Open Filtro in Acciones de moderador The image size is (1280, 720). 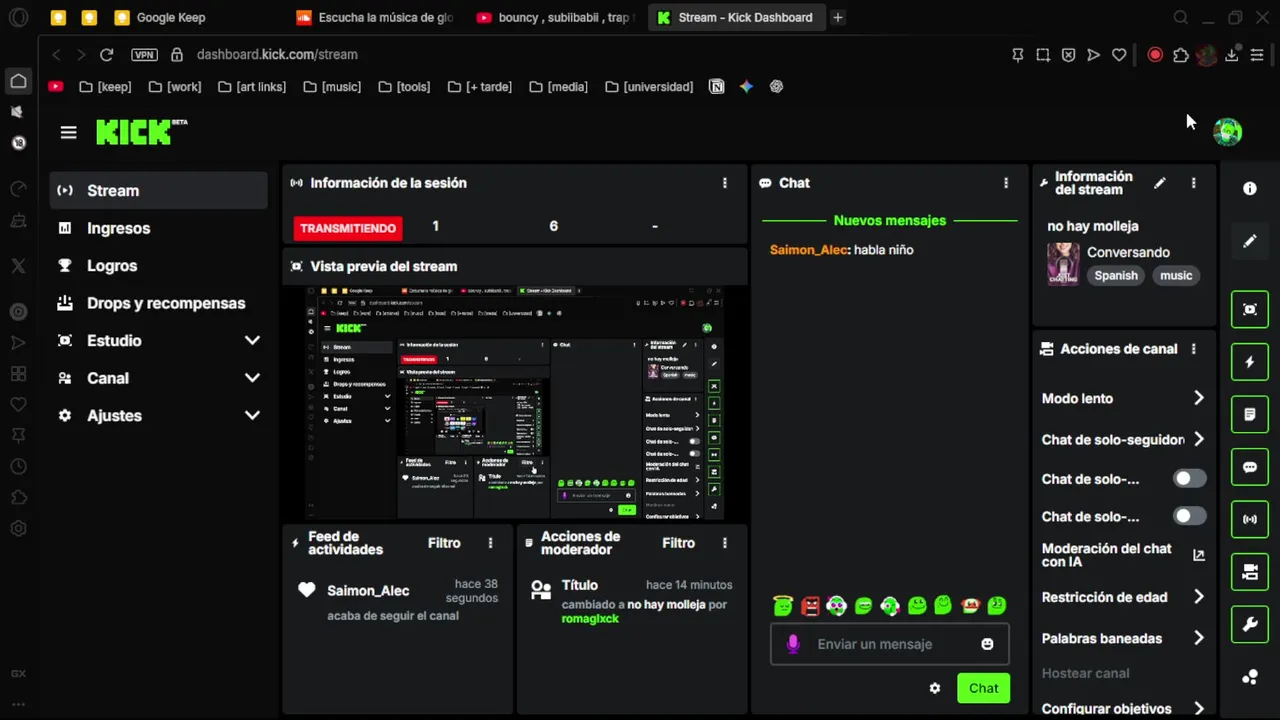[678, 543]
